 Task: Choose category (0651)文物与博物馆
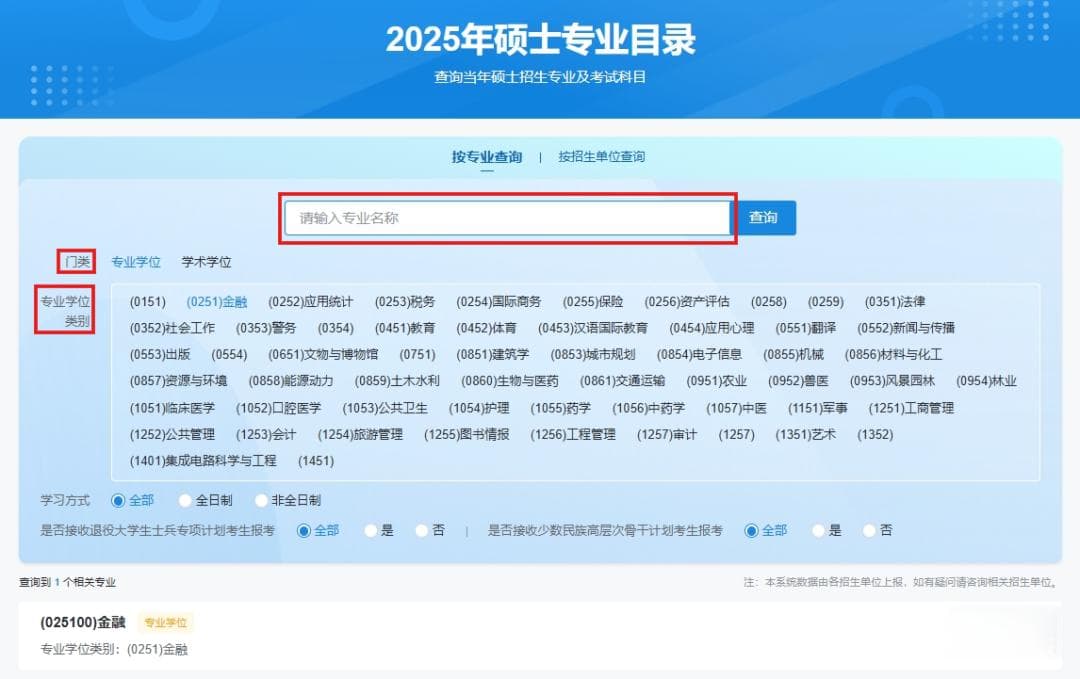pyautogui.click(x=322, y=354)
